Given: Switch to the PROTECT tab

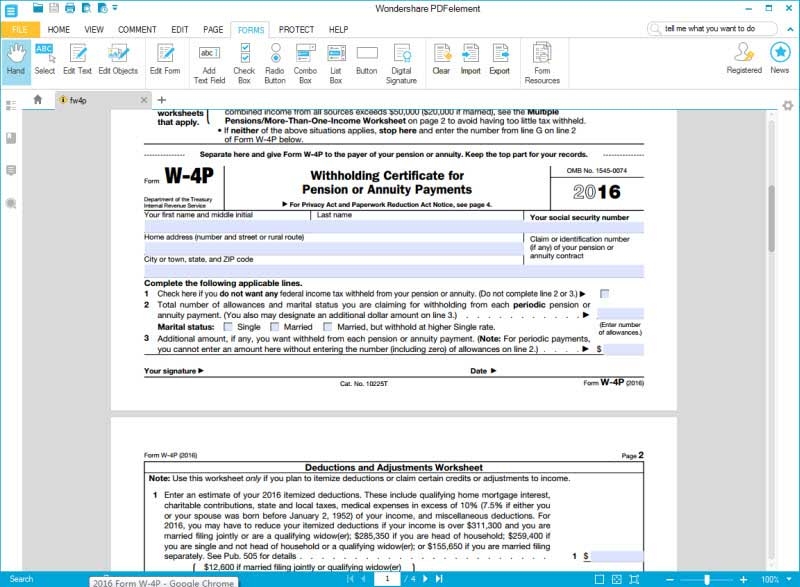Looking at the screenshot, I should tap(295, 30).
